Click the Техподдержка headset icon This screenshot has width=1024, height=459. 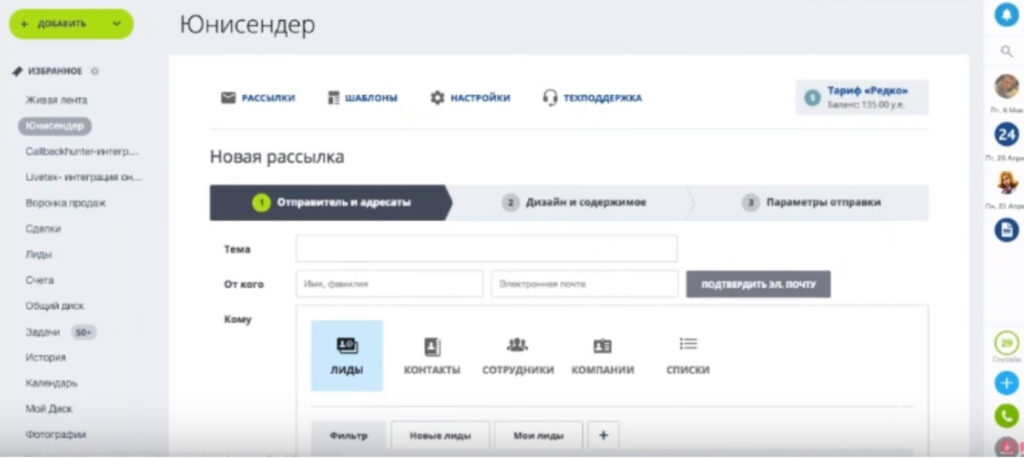click(550, 98)
